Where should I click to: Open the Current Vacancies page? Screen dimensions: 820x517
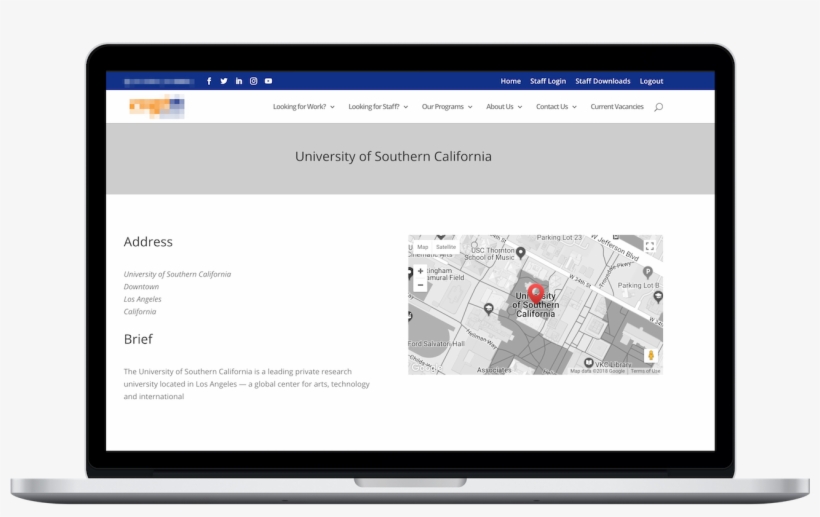[x=617, y=107]
